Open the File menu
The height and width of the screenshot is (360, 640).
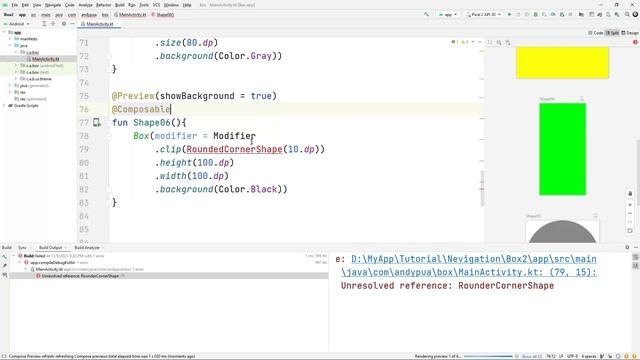click(x=14, y=5)
